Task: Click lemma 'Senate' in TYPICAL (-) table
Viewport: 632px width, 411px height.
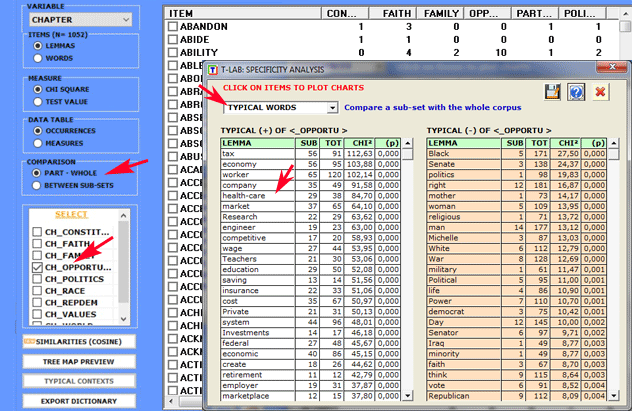Action: pyautogui.click(x=464, y=164)
